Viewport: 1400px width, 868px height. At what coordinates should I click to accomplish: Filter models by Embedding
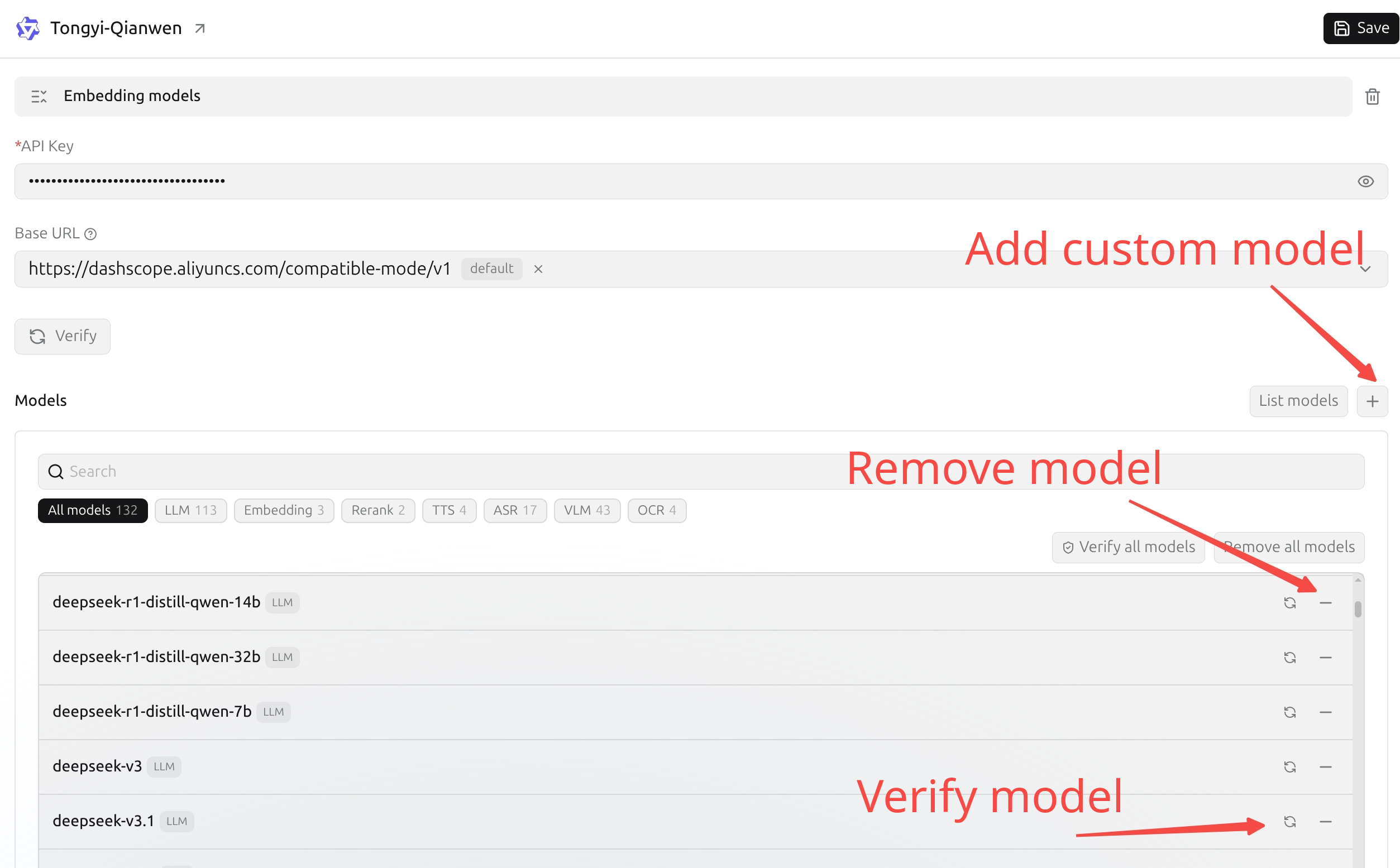(284, 510)
